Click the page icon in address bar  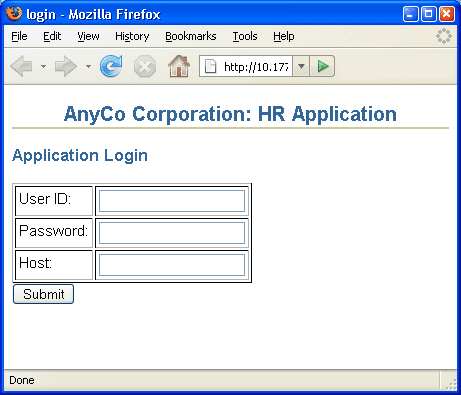click(210, 66)
